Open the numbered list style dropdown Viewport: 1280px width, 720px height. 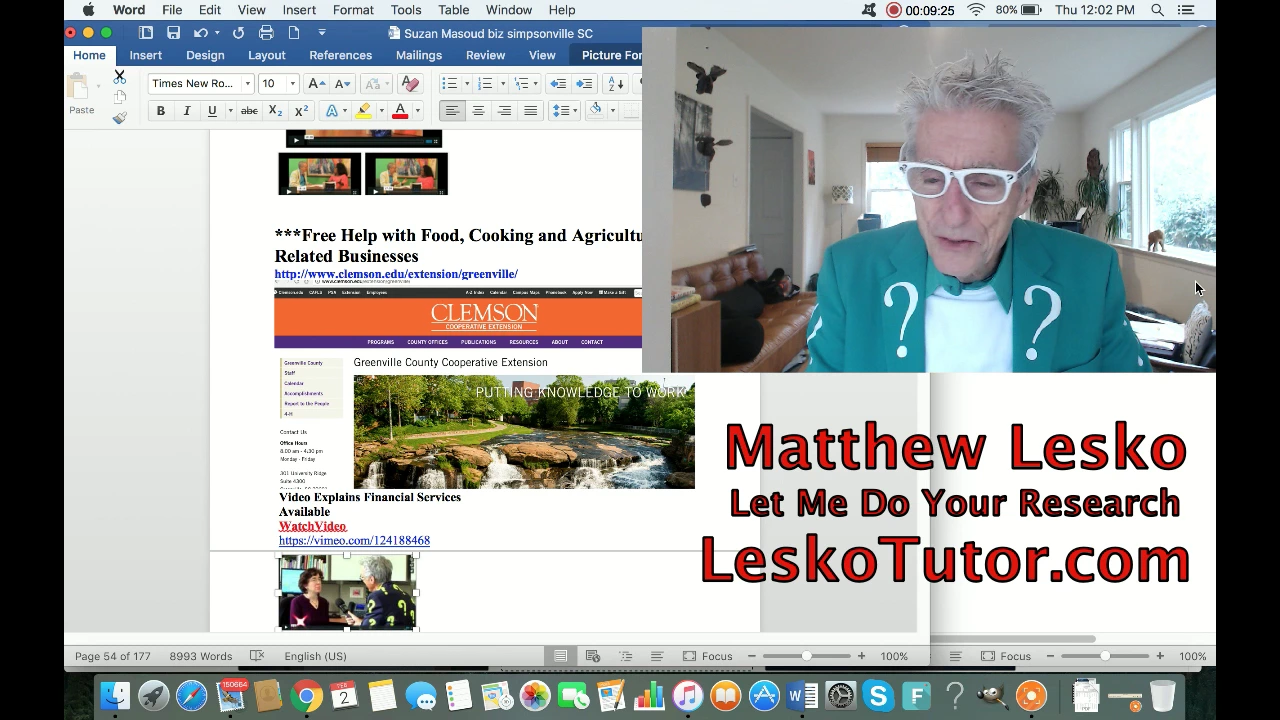coord(502,84)
